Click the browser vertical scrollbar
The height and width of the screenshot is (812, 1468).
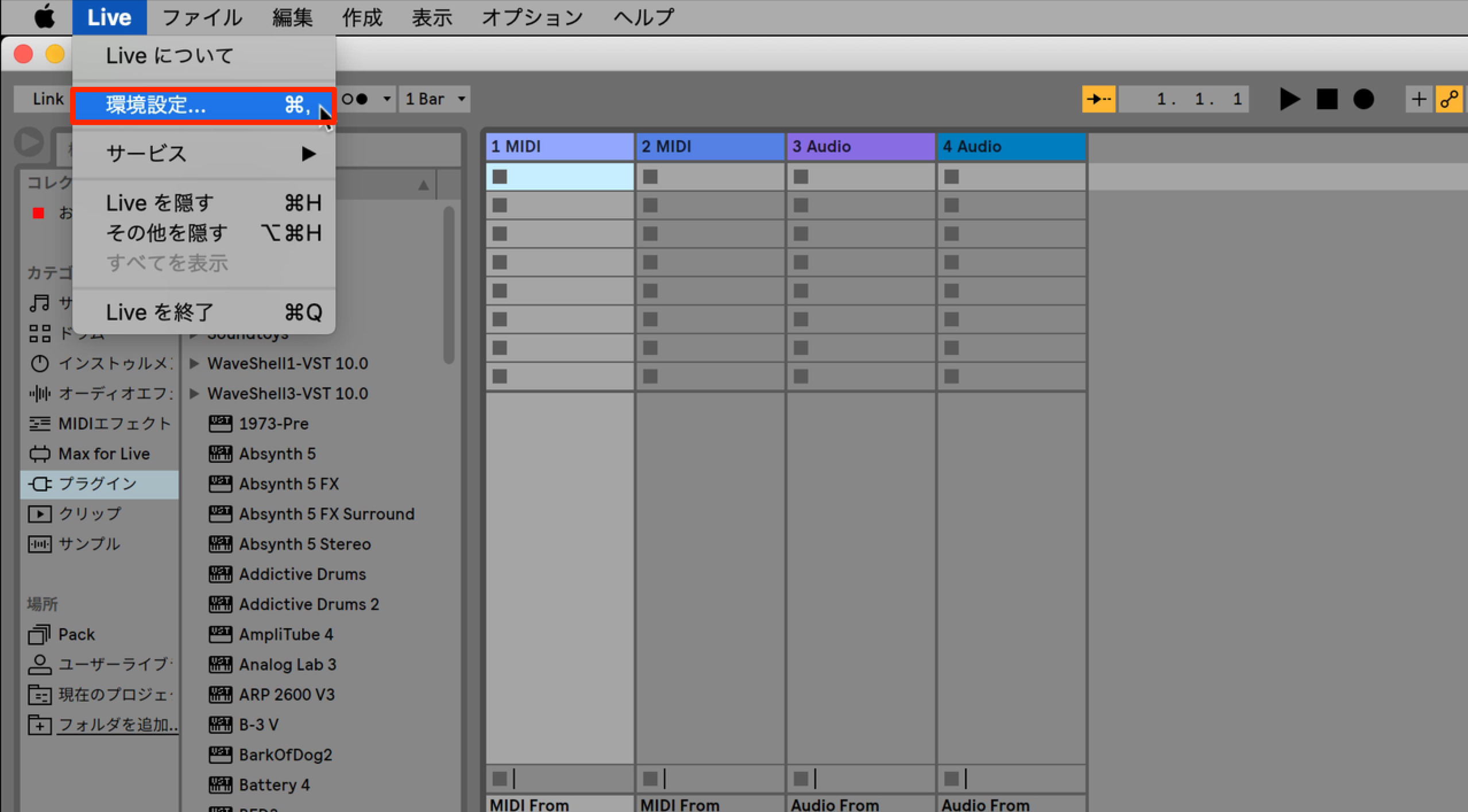[x=449, y=285]
